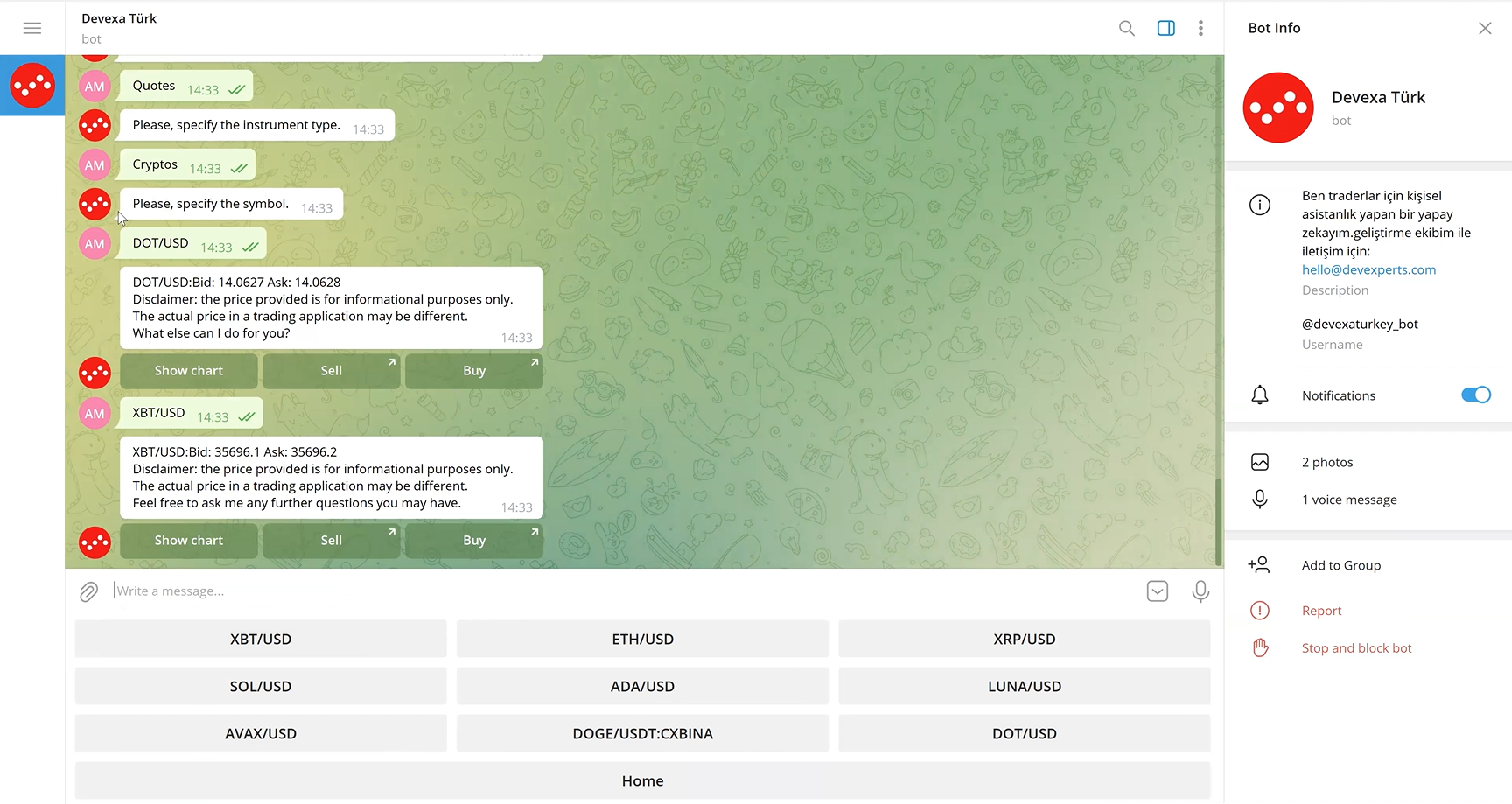Click the @devexaturkey_bot username
This screenshot has height=804, width=1512.
(1360, 324)
